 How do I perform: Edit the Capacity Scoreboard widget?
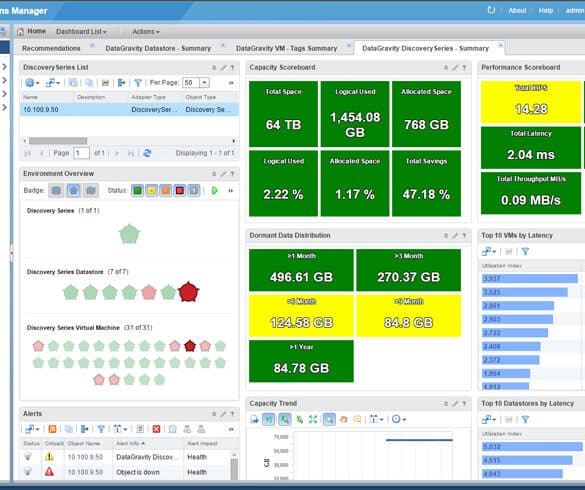point(455,68)
